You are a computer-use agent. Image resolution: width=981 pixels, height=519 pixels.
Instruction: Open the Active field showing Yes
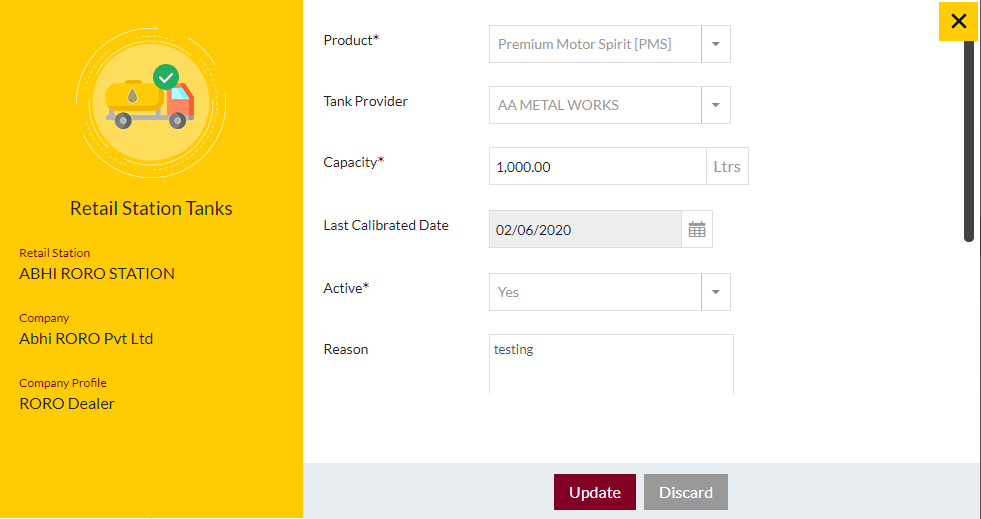pos(595,292)
